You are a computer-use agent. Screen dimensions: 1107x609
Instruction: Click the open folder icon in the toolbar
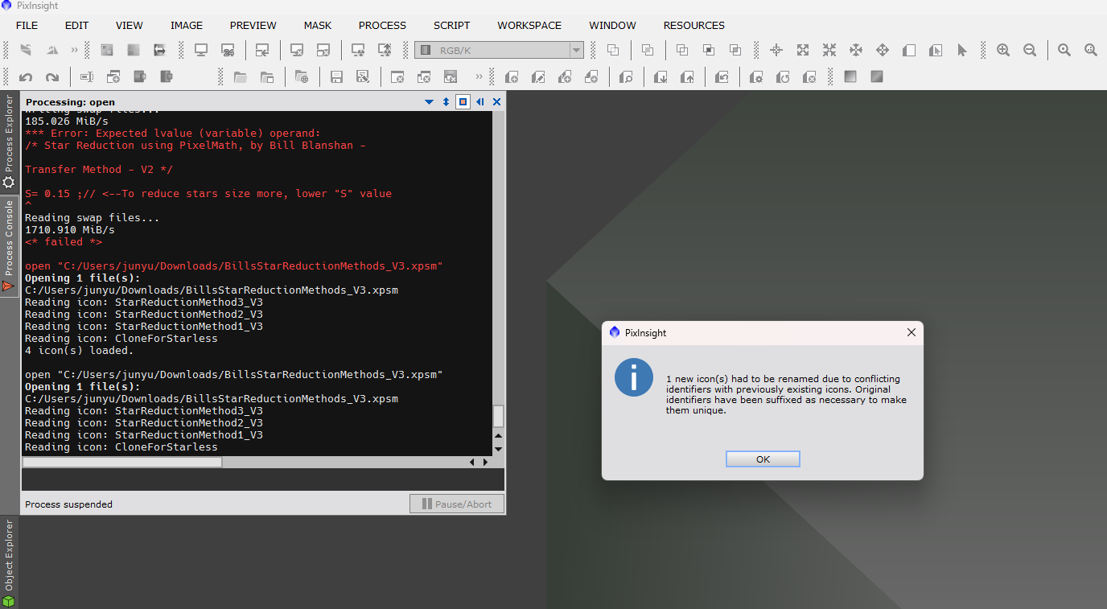pyautogui.click(x=240, y=77)
